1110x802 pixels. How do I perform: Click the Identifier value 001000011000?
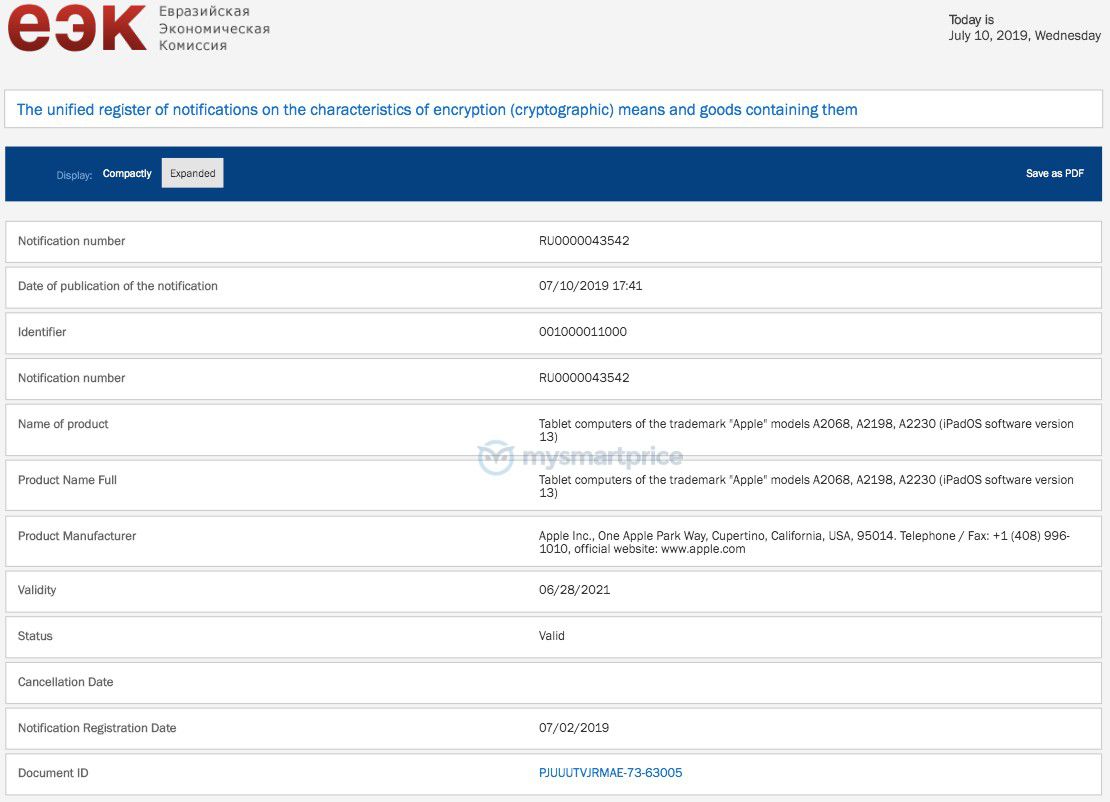pos(583,332)
